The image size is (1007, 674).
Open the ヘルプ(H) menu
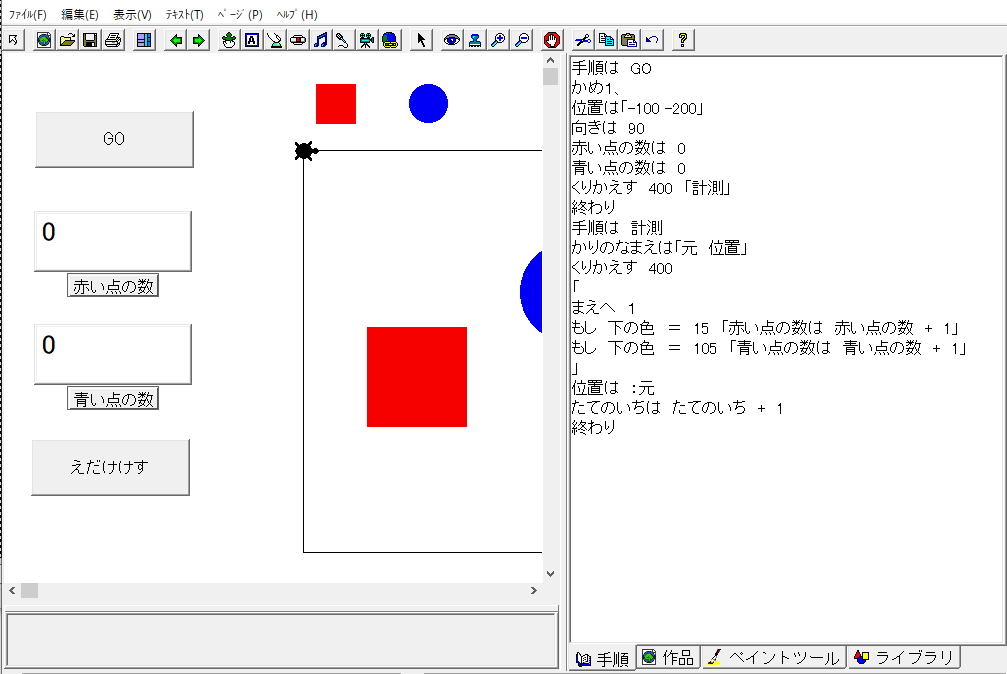pos(297,14)
